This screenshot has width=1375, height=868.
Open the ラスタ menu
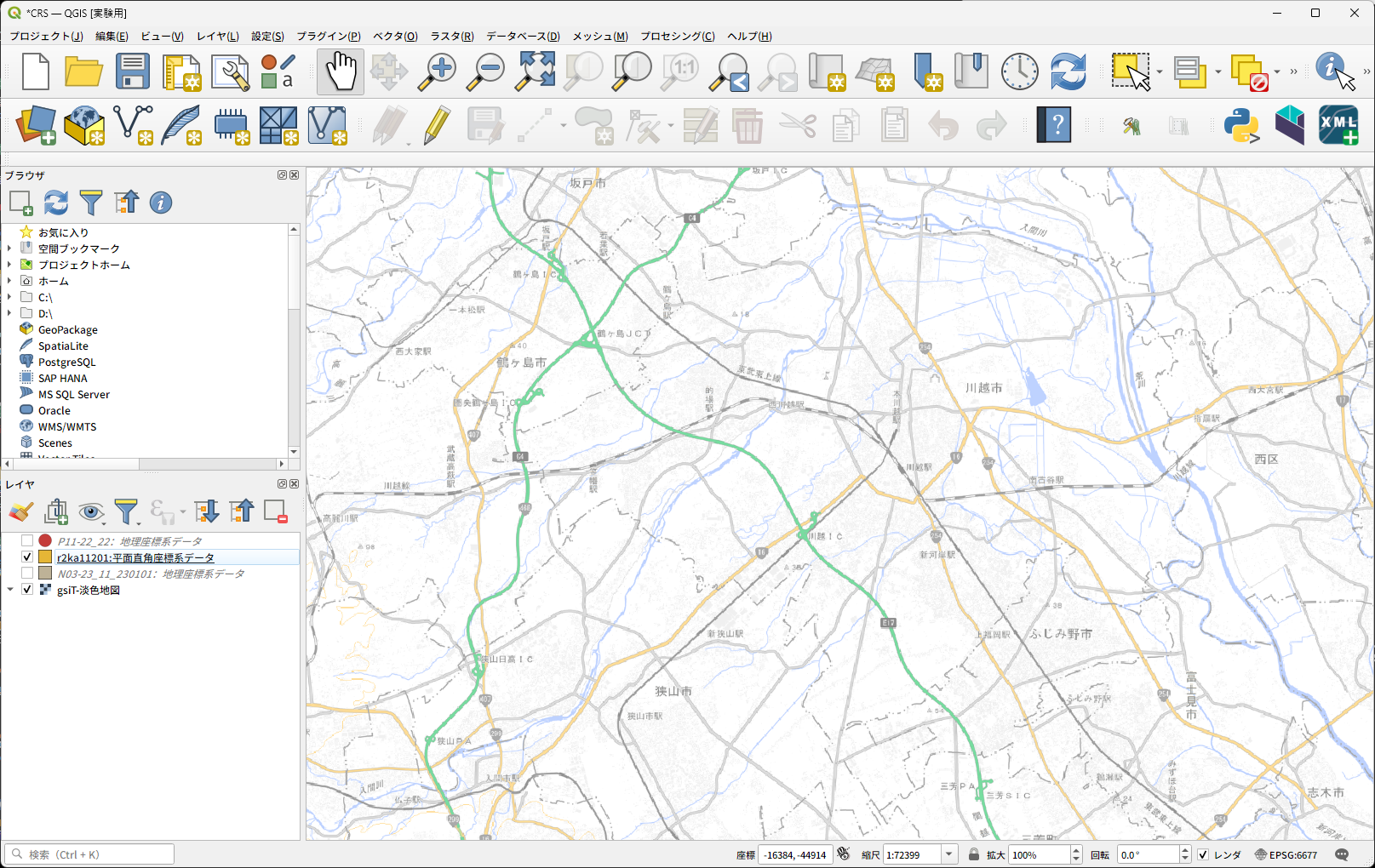(x=451, y=36)
